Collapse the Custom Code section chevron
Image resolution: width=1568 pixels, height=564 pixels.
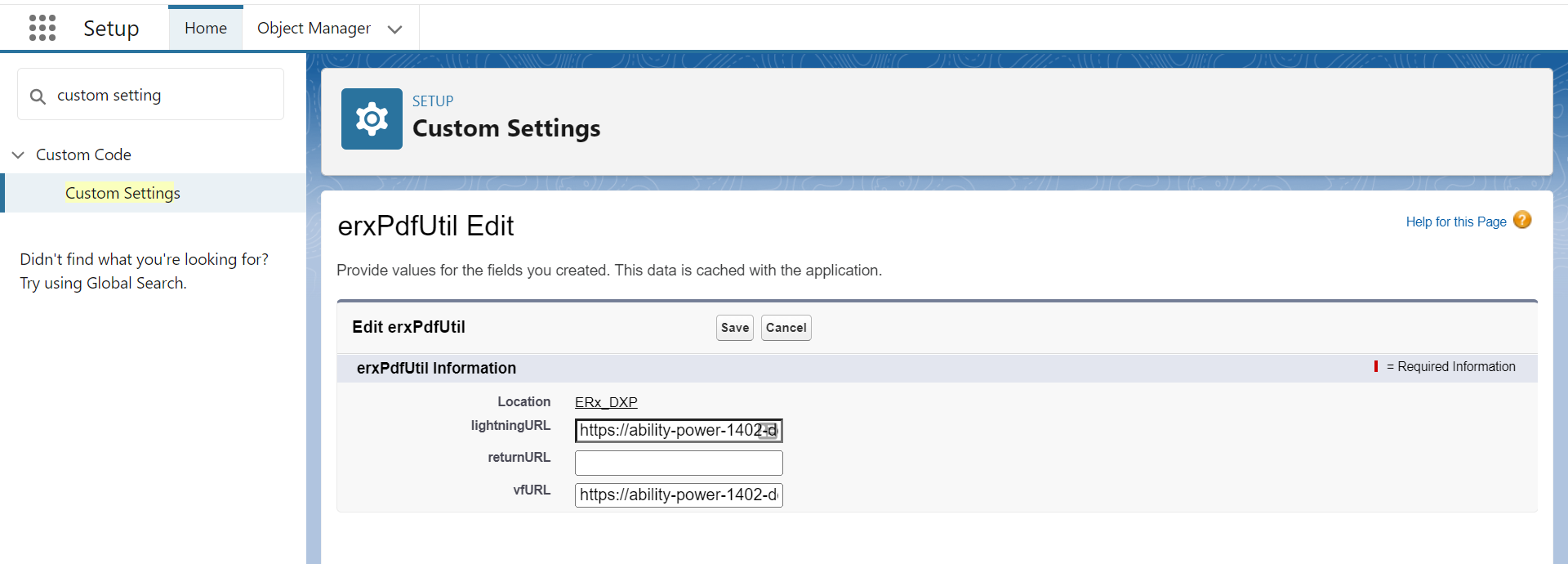(x=18, y=154)
